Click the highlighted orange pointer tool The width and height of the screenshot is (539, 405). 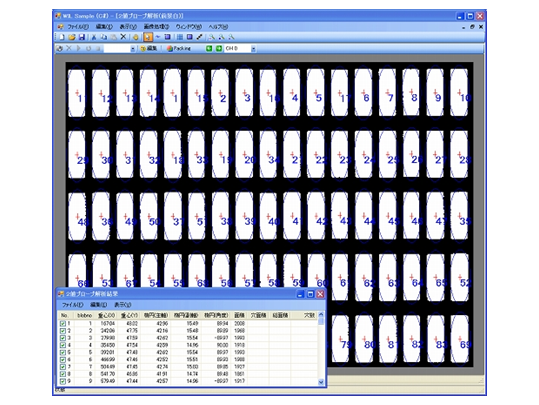148,37
